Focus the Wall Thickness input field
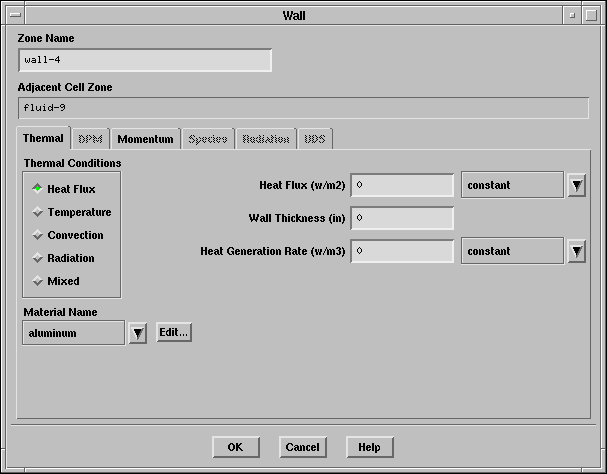Image resolution: width=607 pixels, height=474 pixels. click(x=402, y=218)
